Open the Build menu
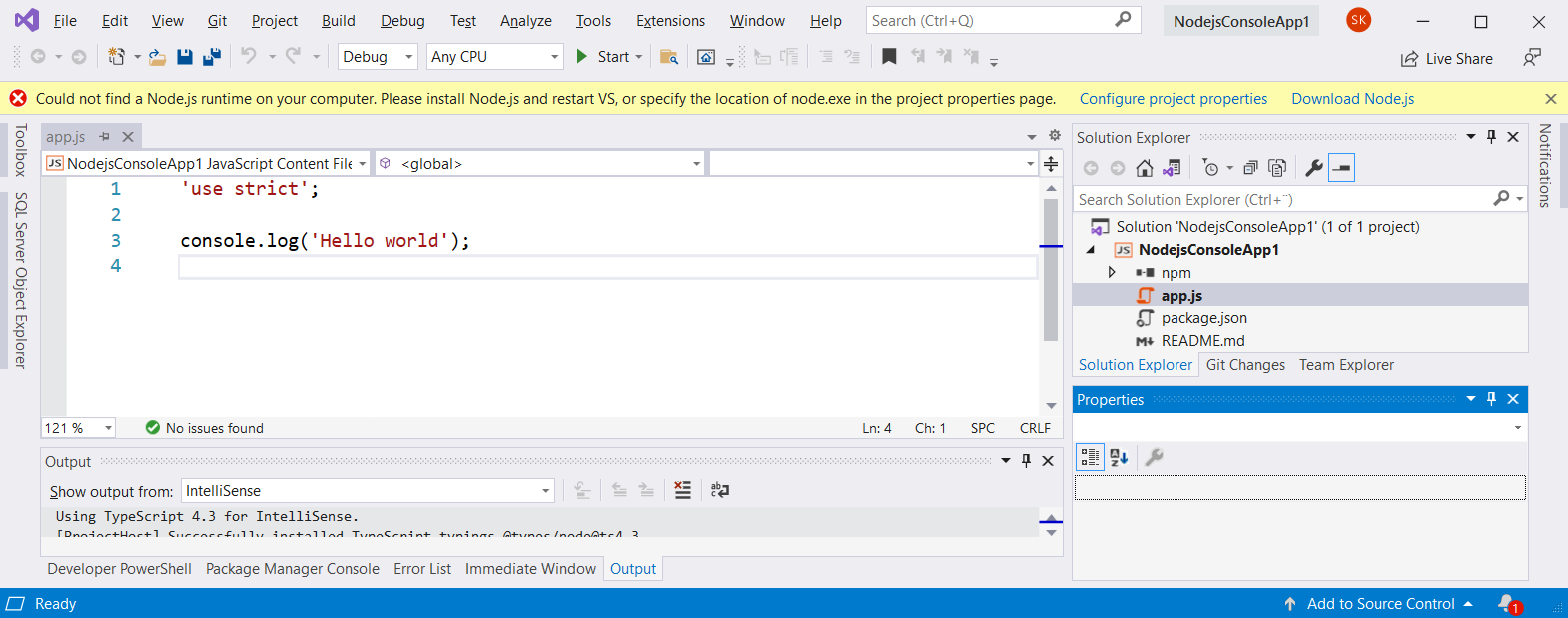This screenshot has width=1568, height=618. (338, 20)
